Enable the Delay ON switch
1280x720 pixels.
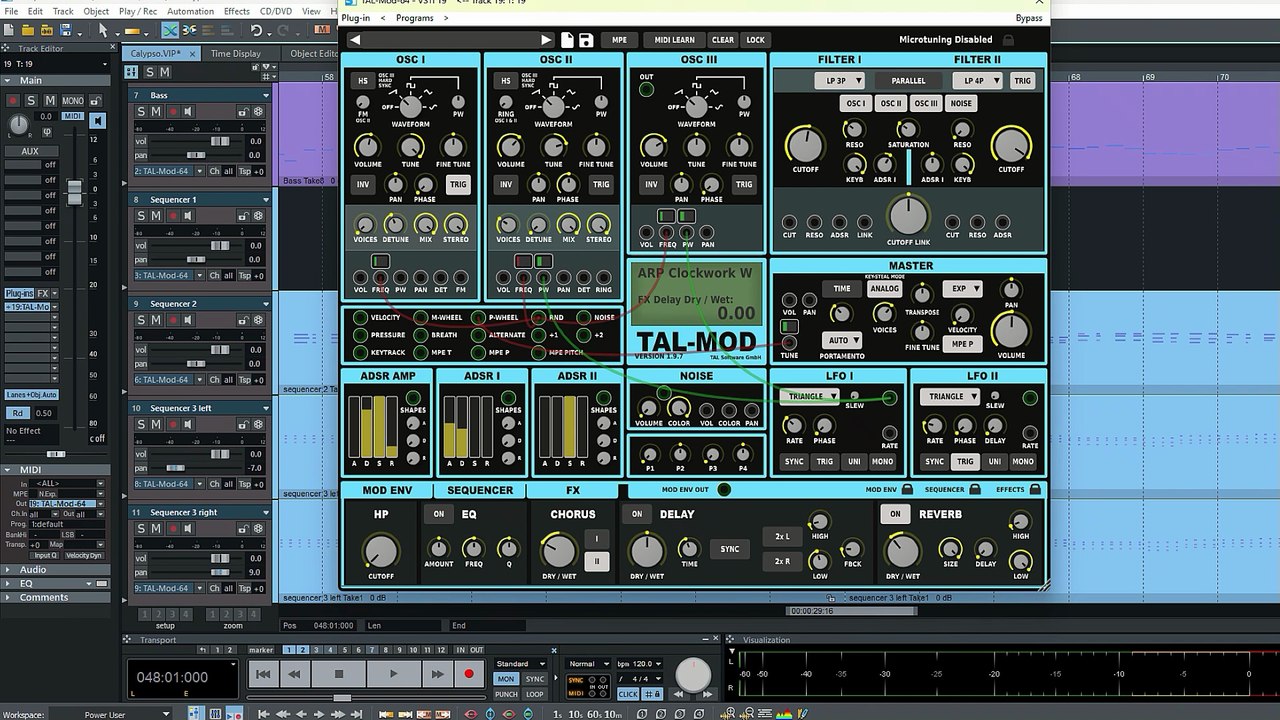click(x=637, y=514)
